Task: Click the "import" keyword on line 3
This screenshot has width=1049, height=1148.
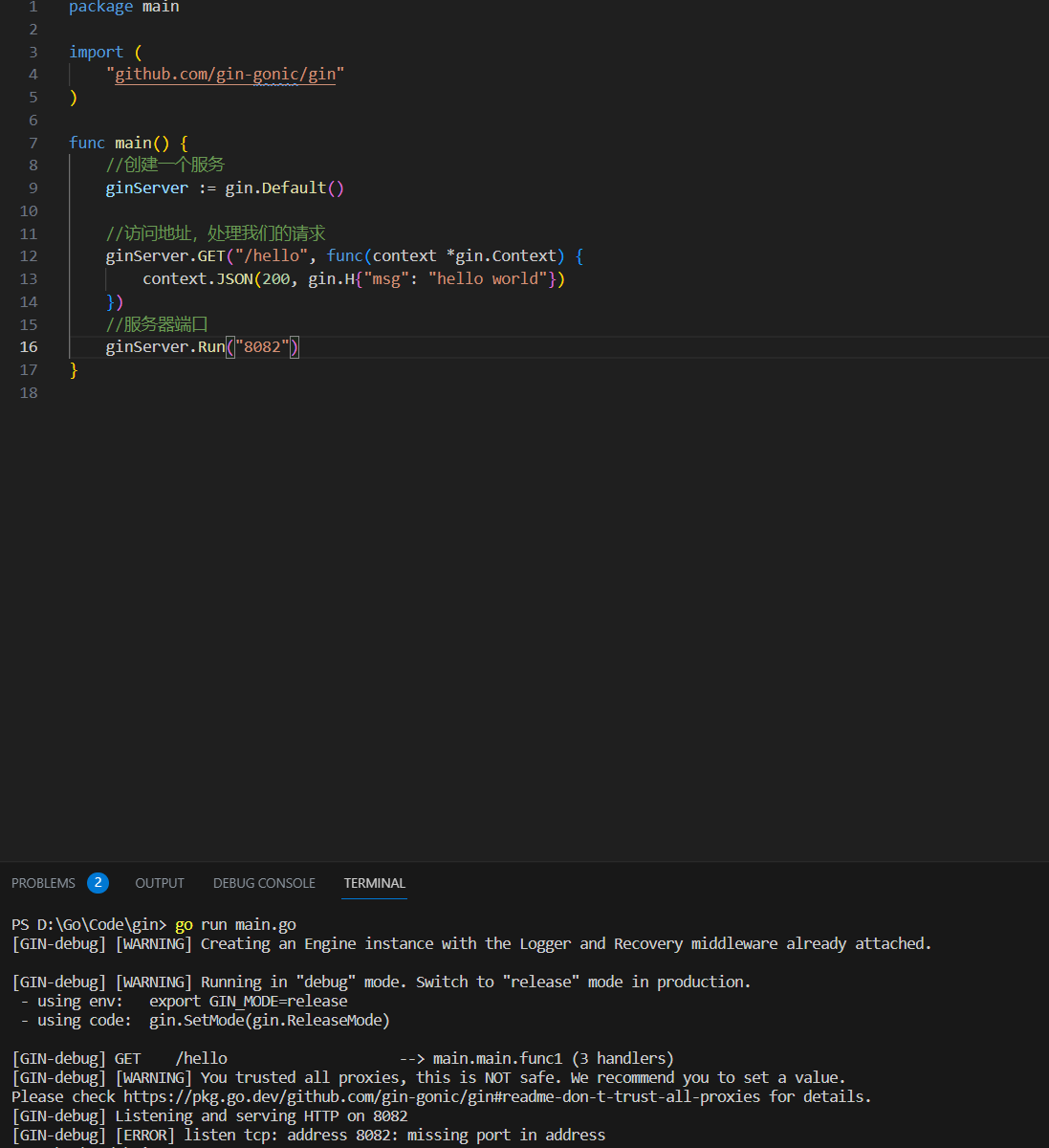Action: click(96, 52)
